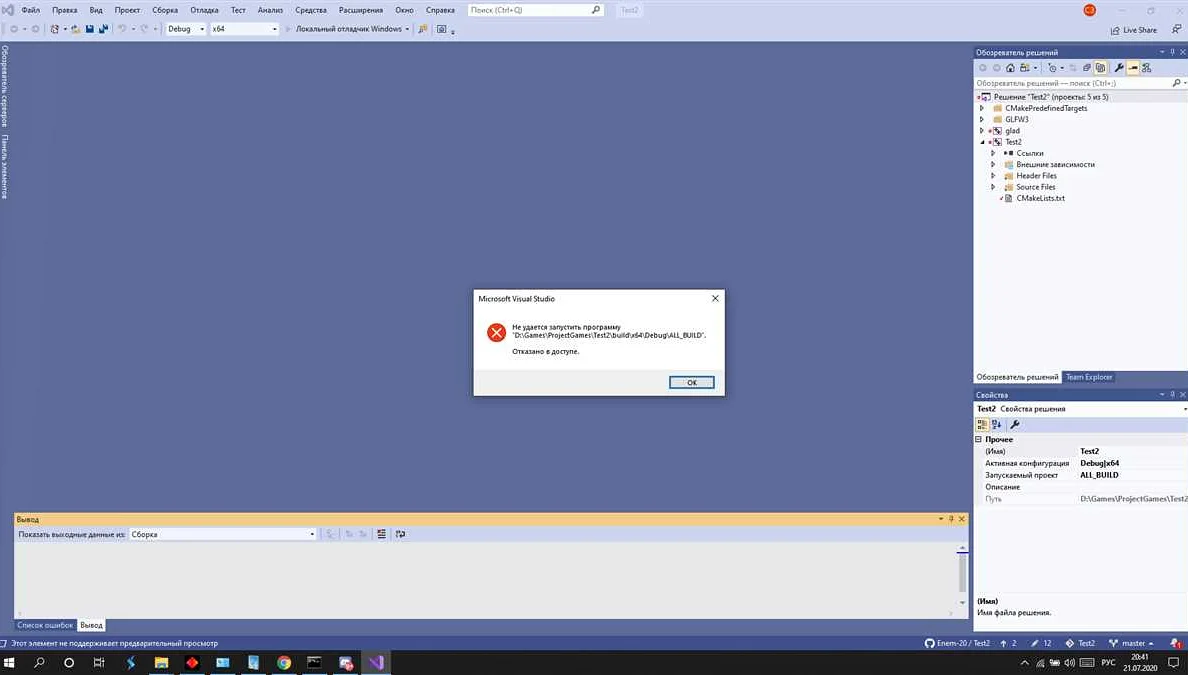Open Properties wrench icon in Solution Explorer toolbar
This screenshot has height=675, width=1188.
point(1119,68)
